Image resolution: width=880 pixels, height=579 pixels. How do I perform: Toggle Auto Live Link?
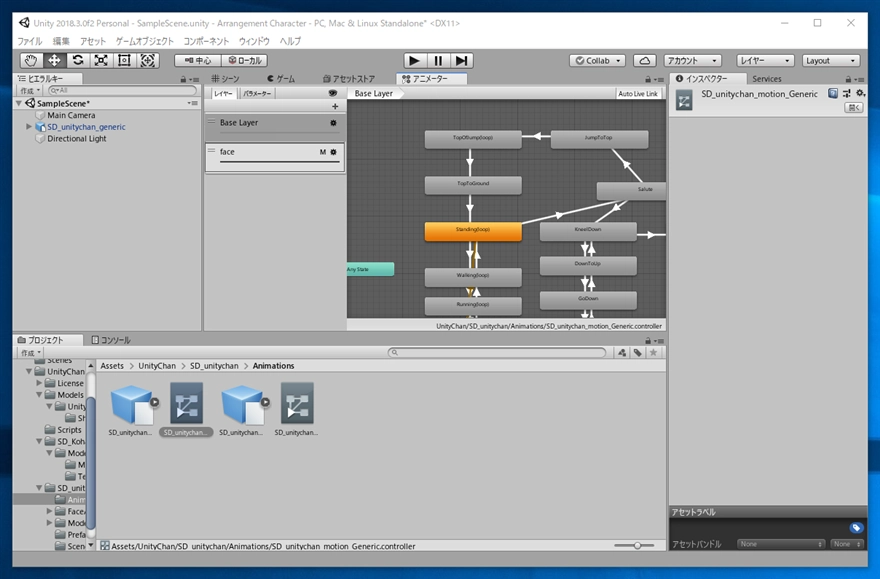pos(638,94)
